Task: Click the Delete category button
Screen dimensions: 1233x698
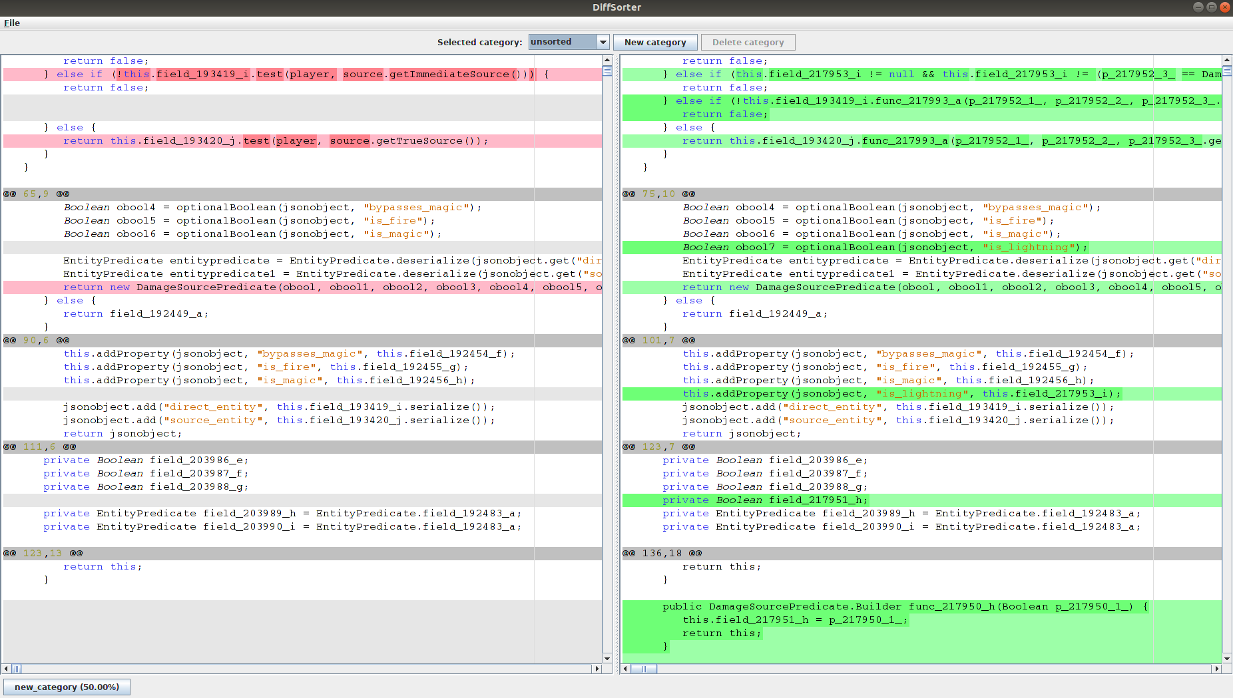Action: (x=749, y=42)
